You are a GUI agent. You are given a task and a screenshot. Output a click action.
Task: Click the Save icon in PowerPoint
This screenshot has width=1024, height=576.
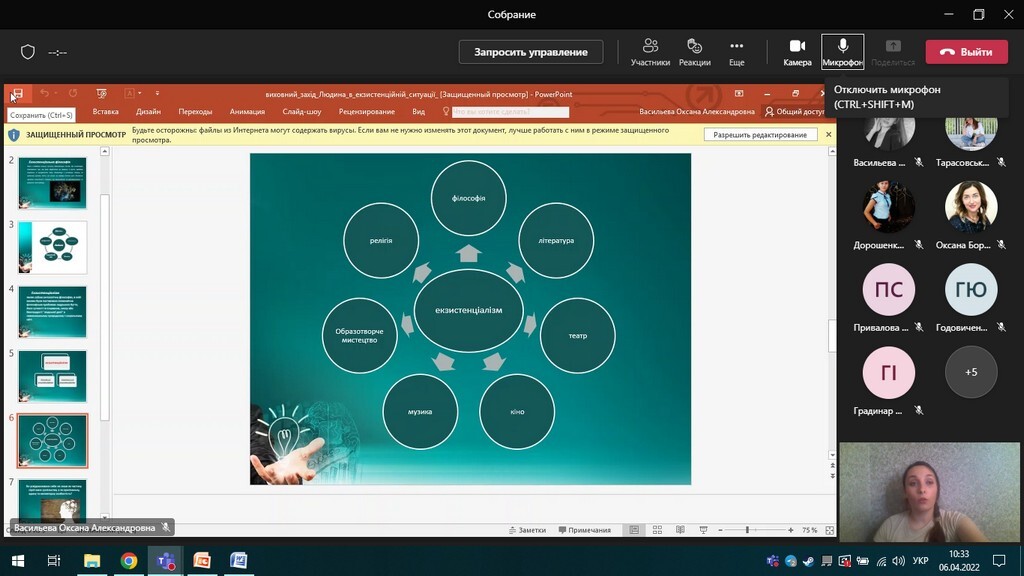(17, 94)
